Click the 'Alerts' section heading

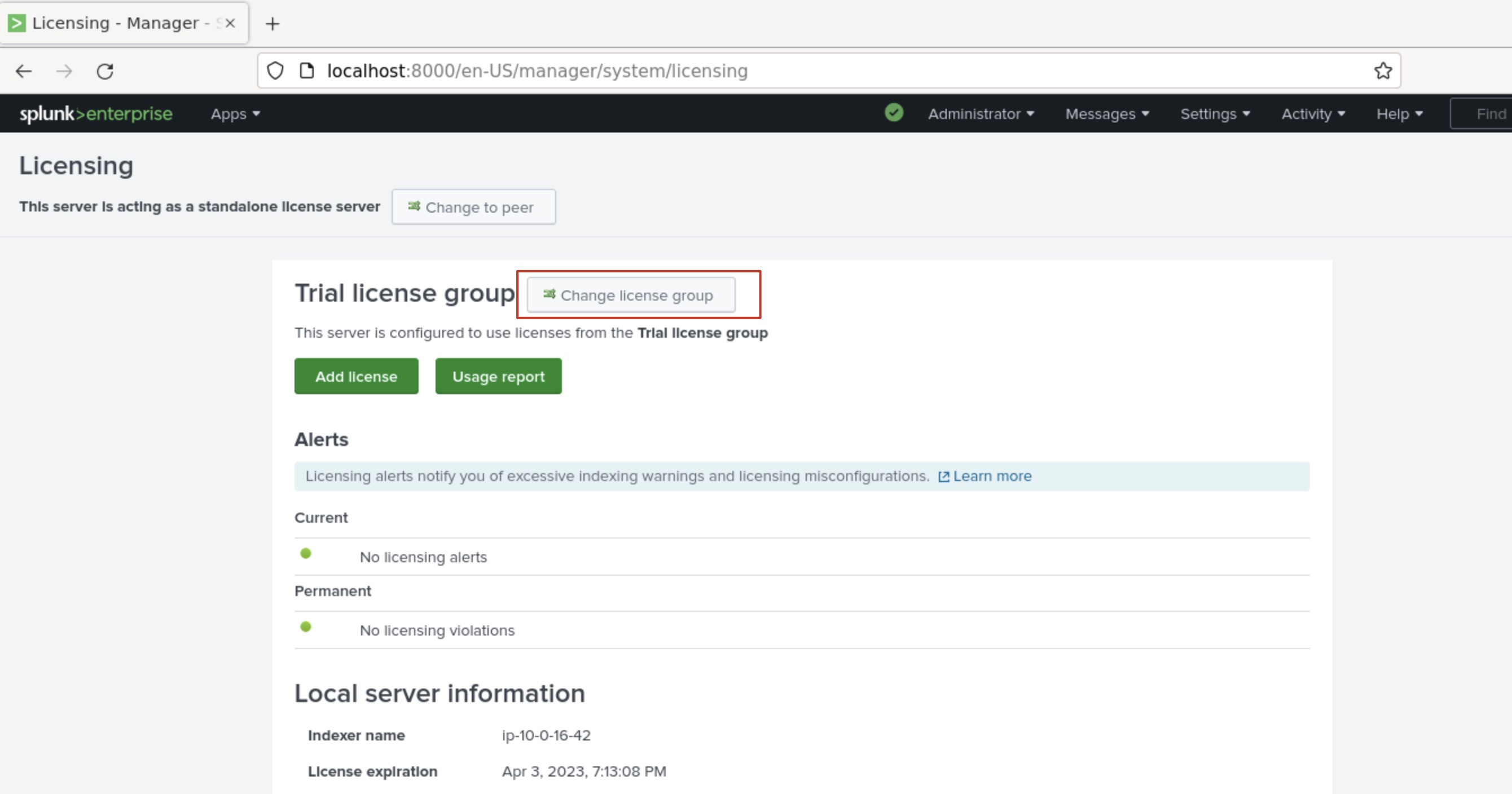(322, 439)
